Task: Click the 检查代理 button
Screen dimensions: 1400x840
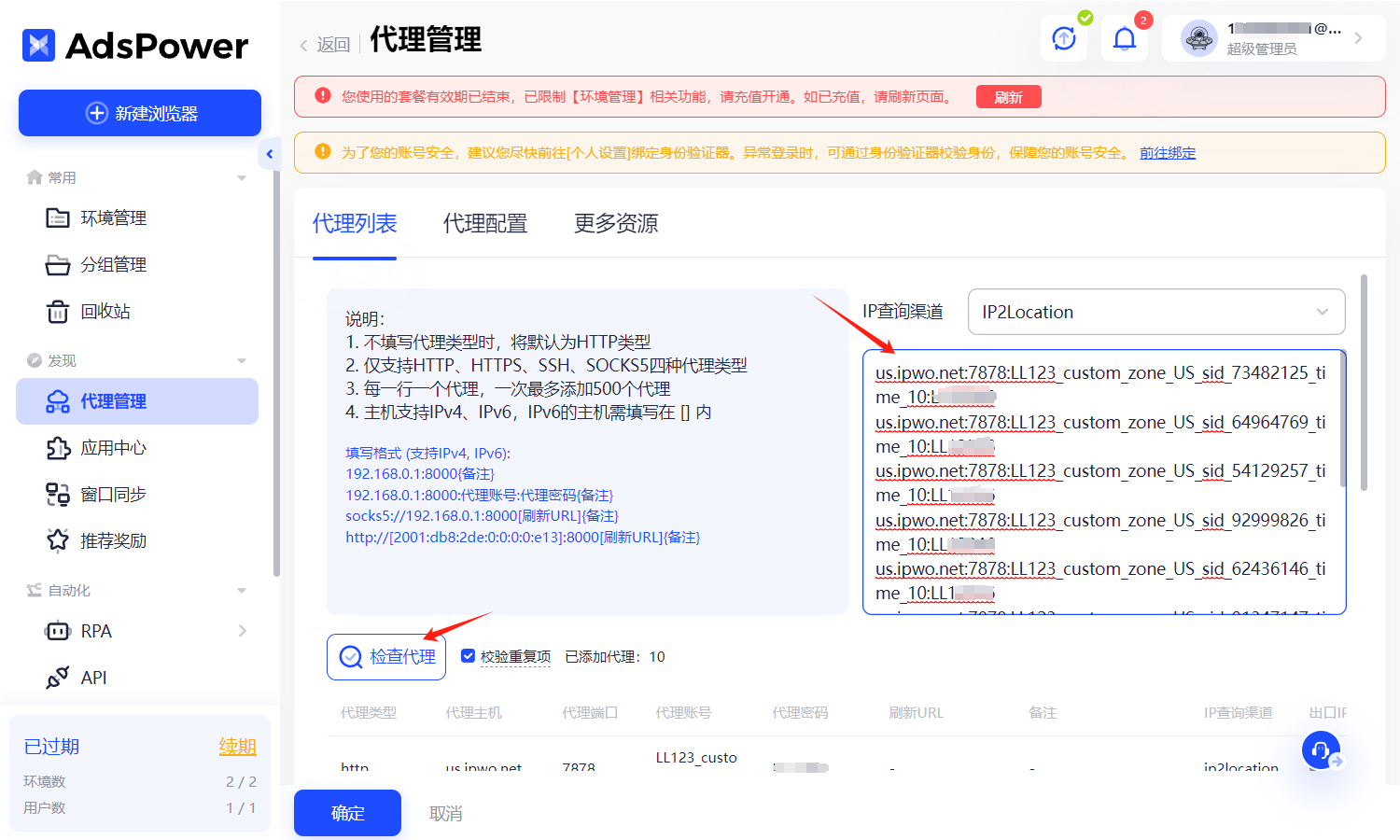Action: pos(386,657)
